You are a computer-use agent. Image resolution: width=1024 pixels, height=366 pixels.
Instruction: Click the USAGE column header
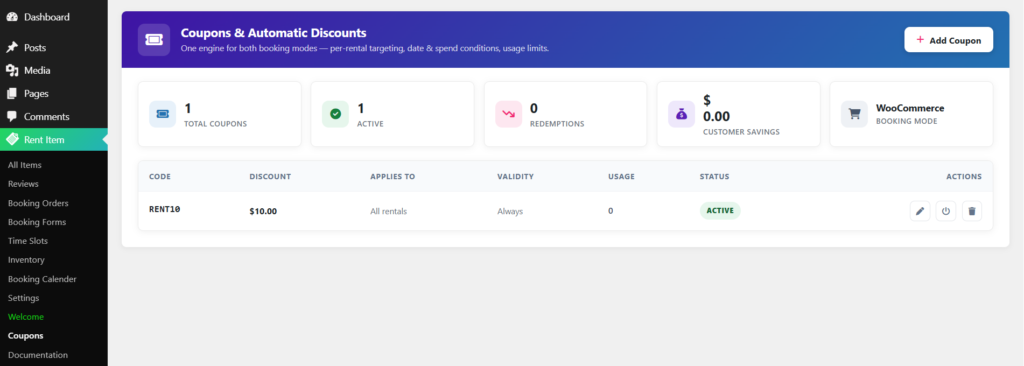[621, 176]
